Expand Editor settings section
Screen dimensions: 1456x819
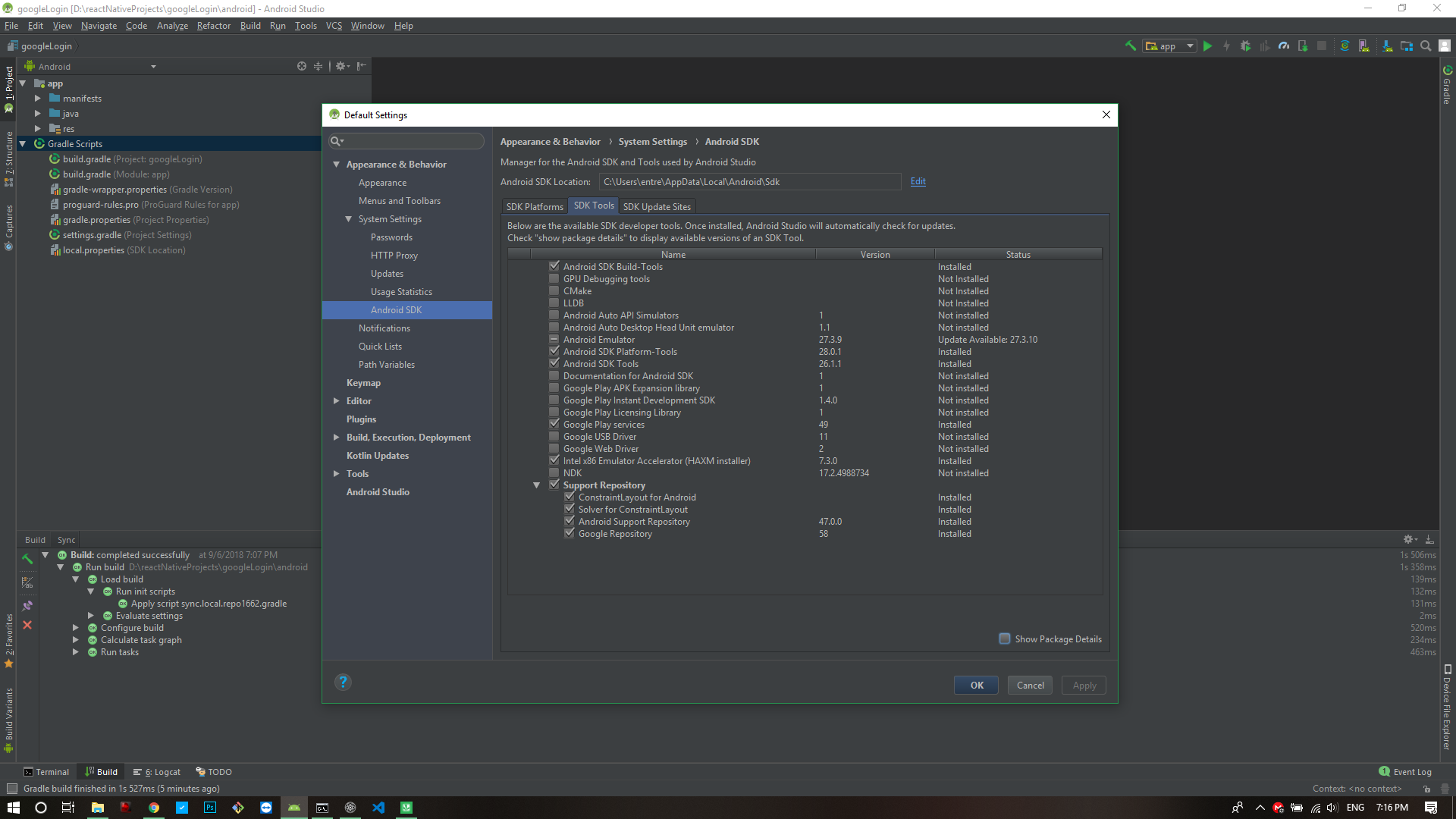336,400
